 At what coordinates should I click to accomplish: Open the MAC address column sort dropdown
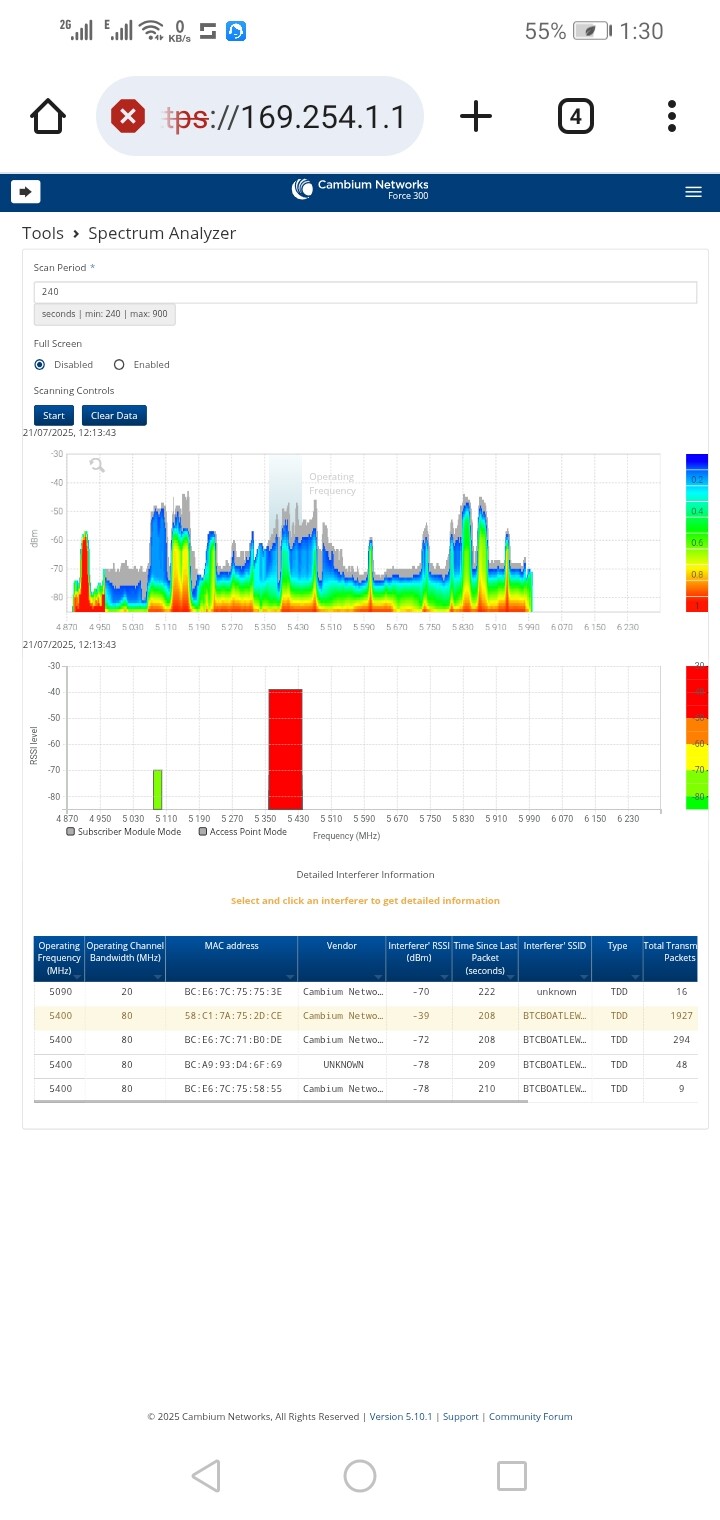click(290, 976)
